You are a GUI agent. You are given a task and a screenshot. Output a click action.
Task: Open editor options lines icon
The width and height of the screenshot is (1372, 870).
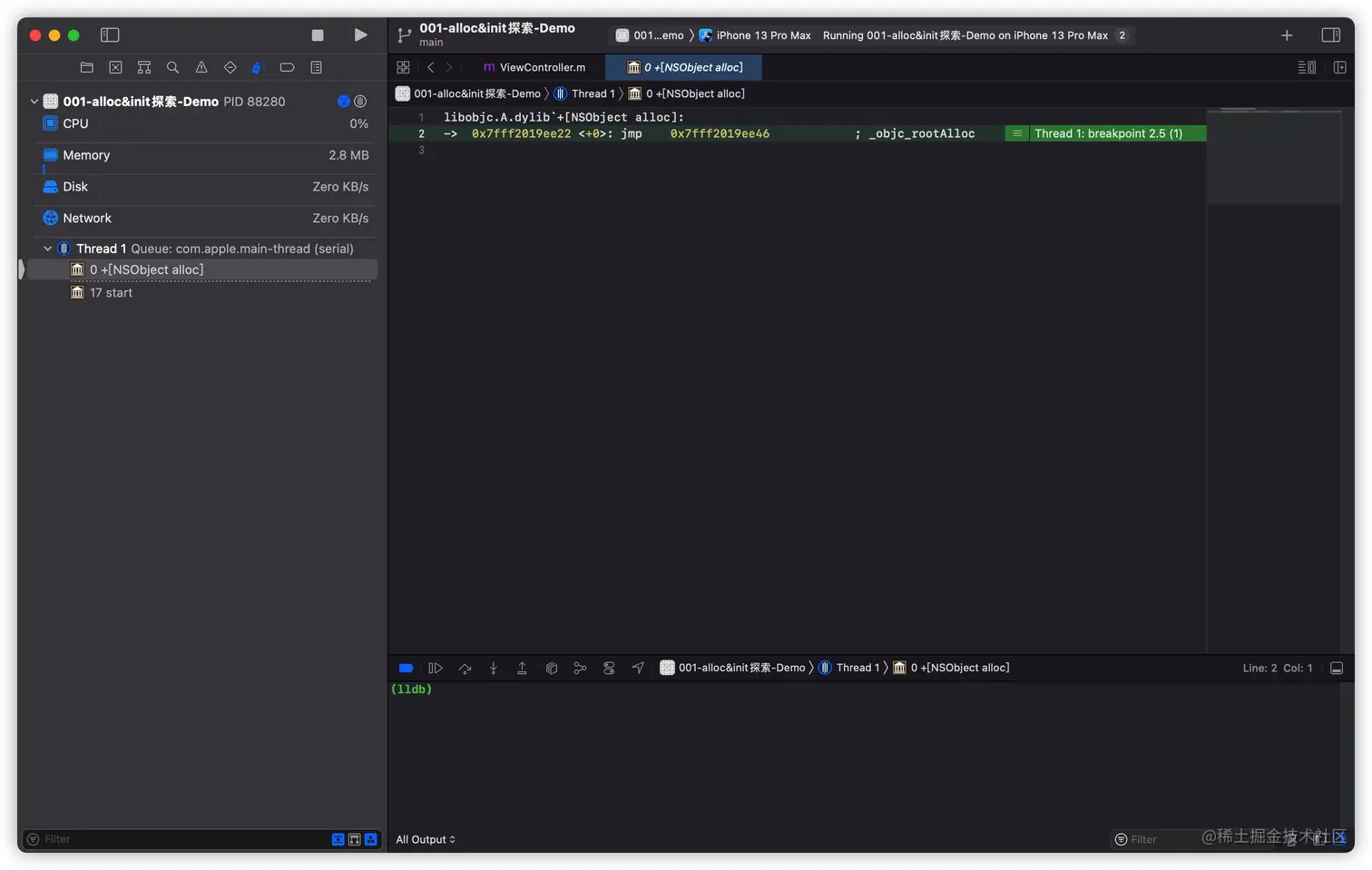click(x=1307, y=67)
